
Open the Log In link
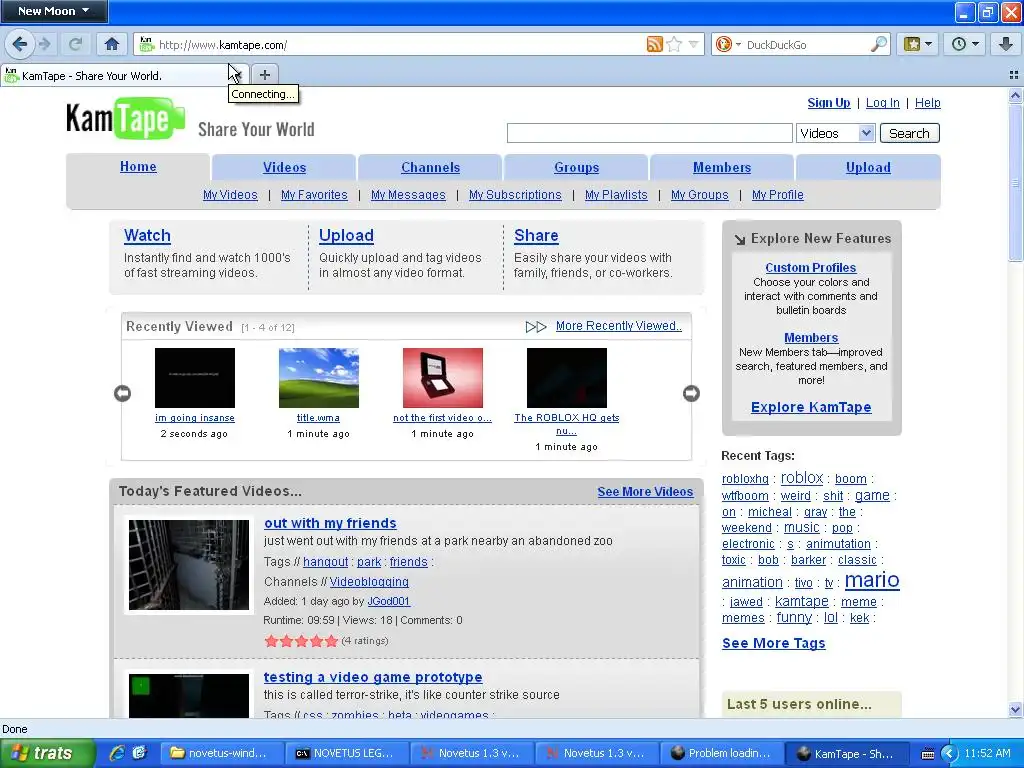(x=882, y=103)
